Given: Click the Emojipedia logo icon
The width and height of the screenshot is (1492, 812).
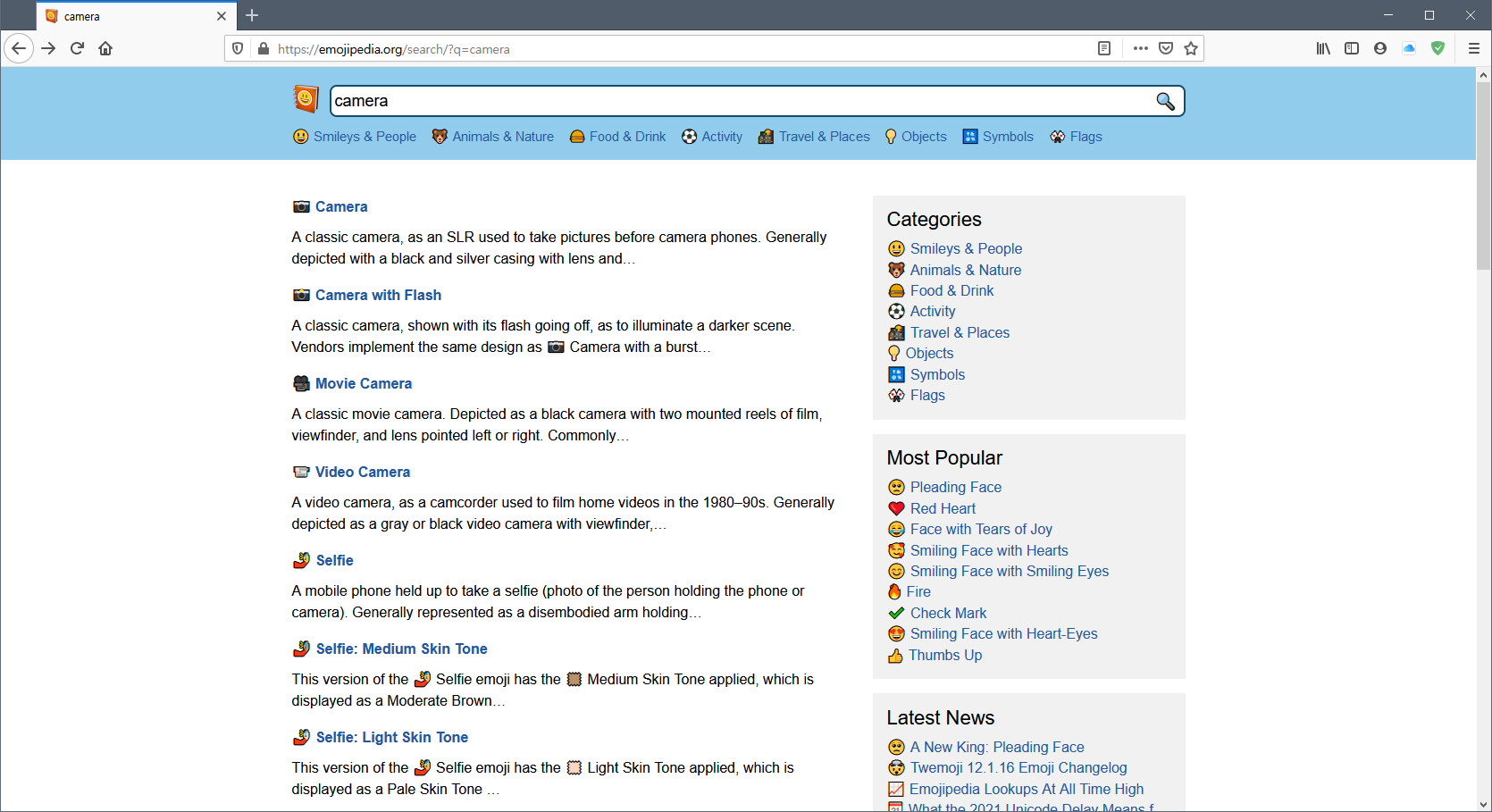Looking at the screenshot, I should (x=306, y=99).
